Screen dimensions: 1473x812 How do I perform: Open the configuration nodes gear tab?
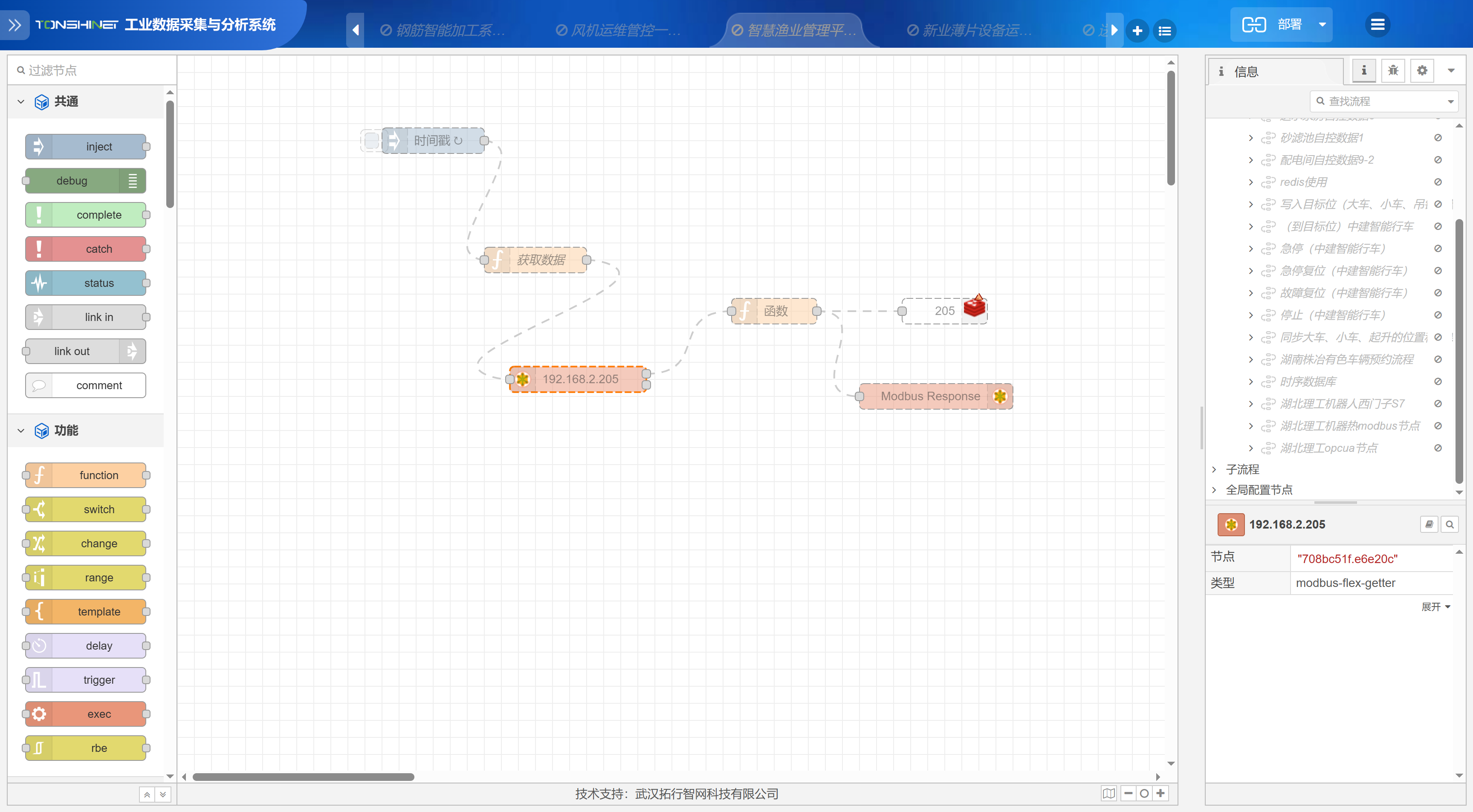pos(1422,71)
